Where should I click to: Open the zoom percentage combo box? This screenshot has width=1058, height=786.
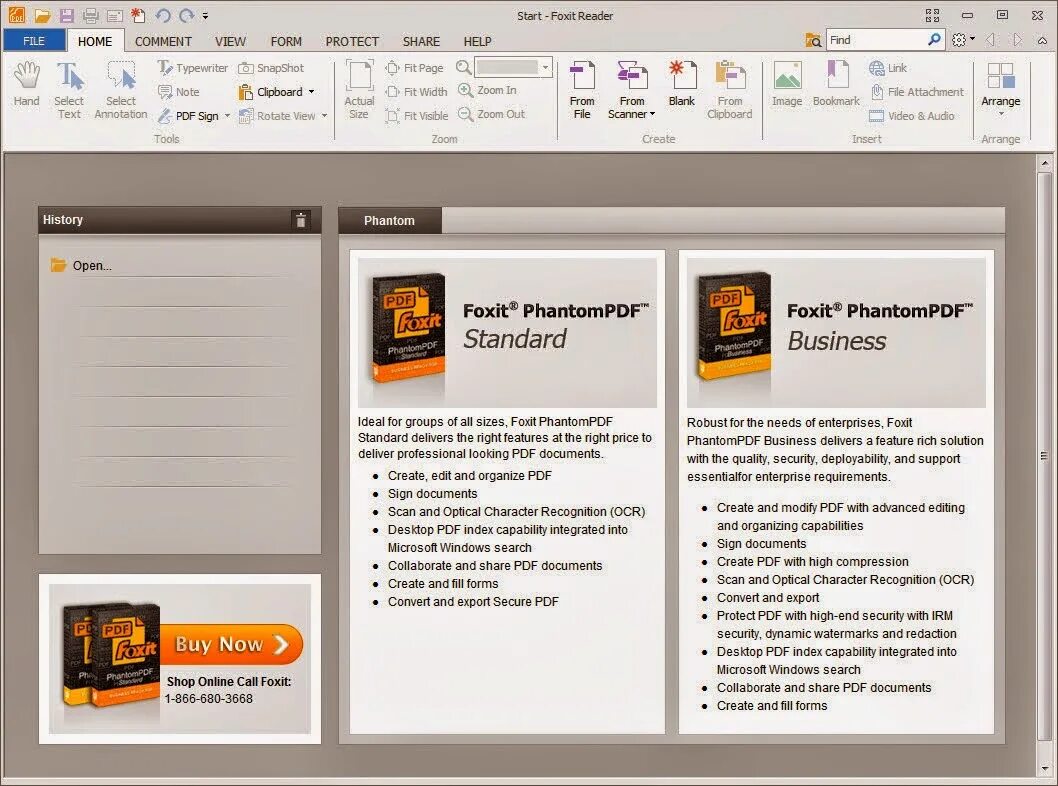(513, 67)
